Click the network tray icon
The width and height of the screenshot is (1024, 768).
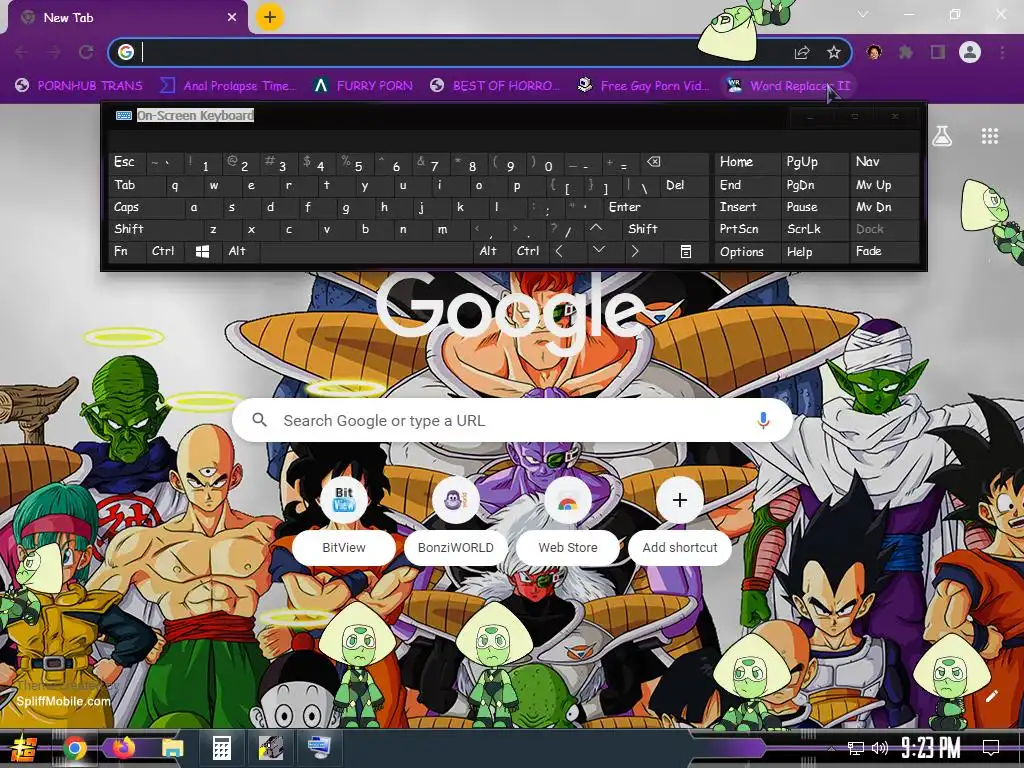pyautogui.click(x=856, y=748)
